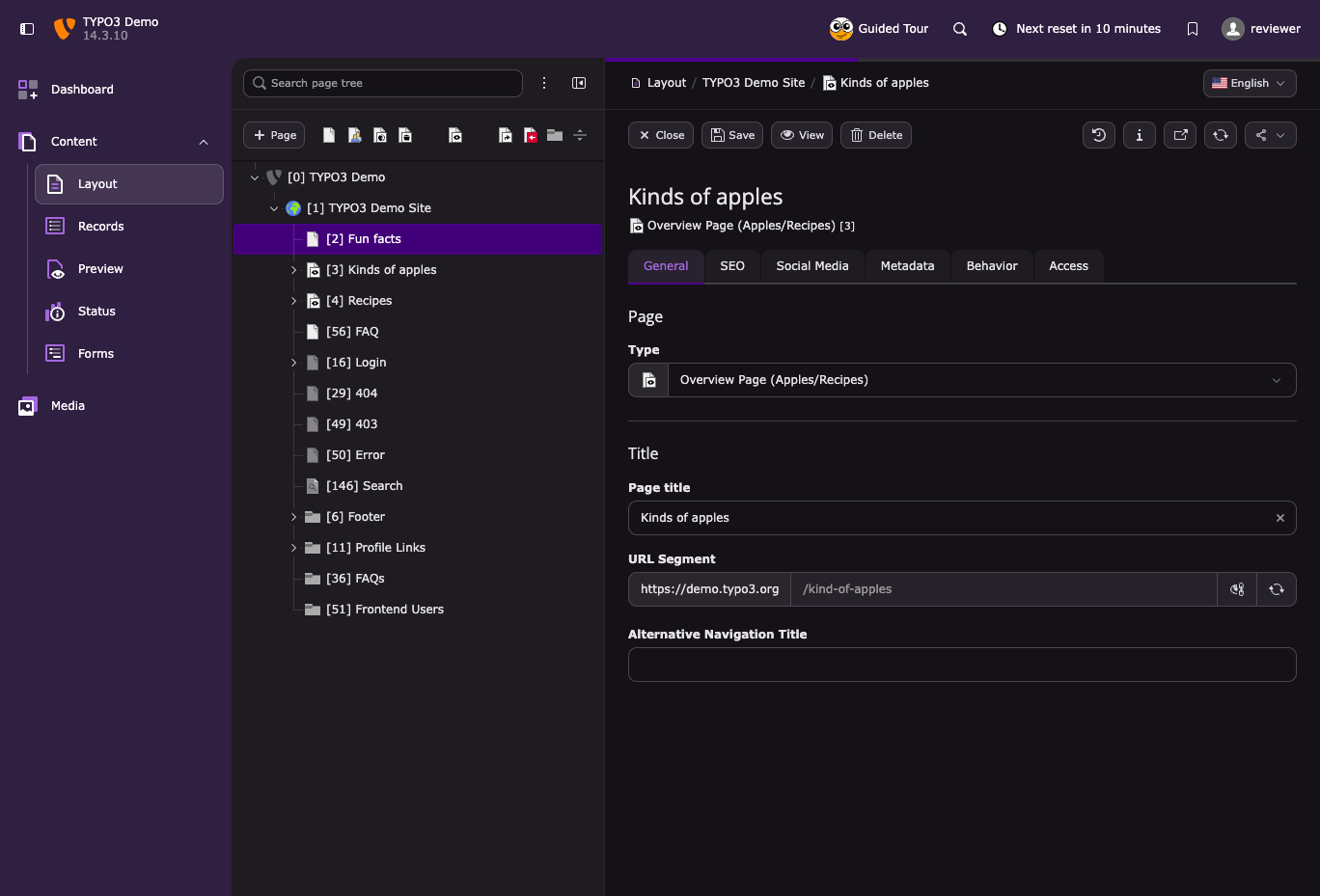The image size is (1320, 896).
Task: Open the record history icon
Action: tap(1099, 135)
